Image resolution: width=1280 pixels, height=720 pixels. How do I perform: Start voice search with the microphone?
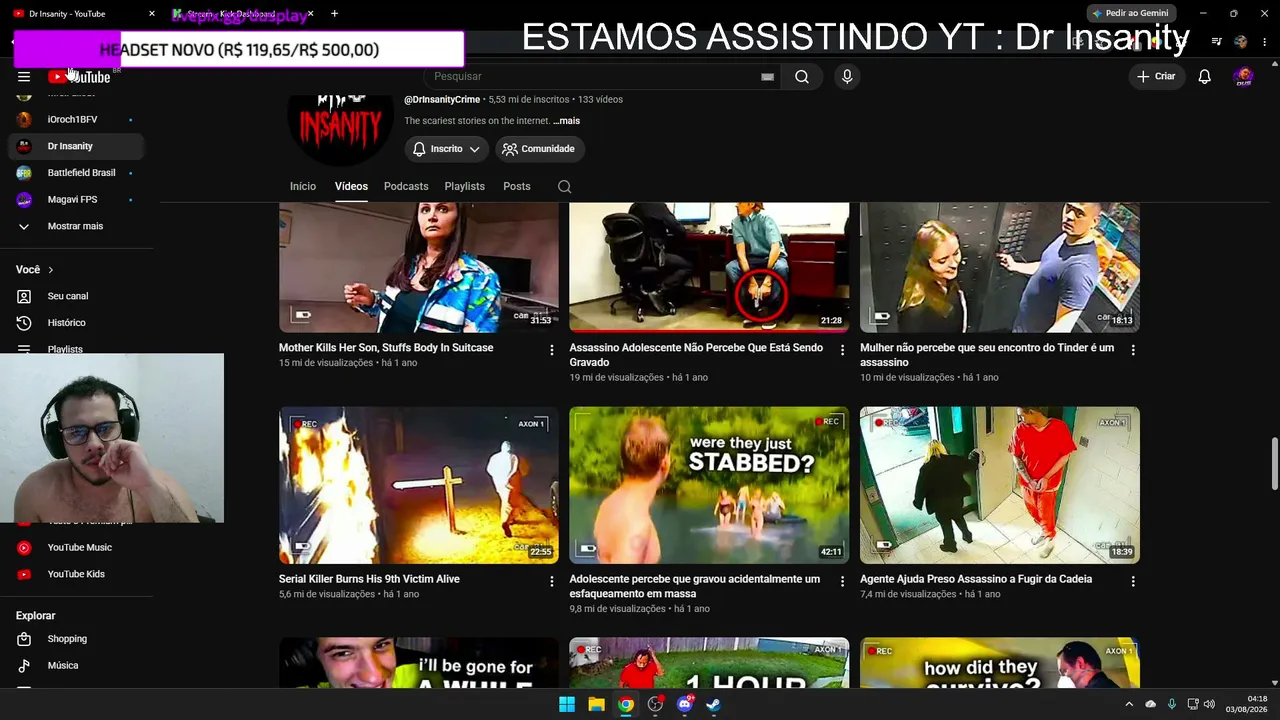pos(847,77)
